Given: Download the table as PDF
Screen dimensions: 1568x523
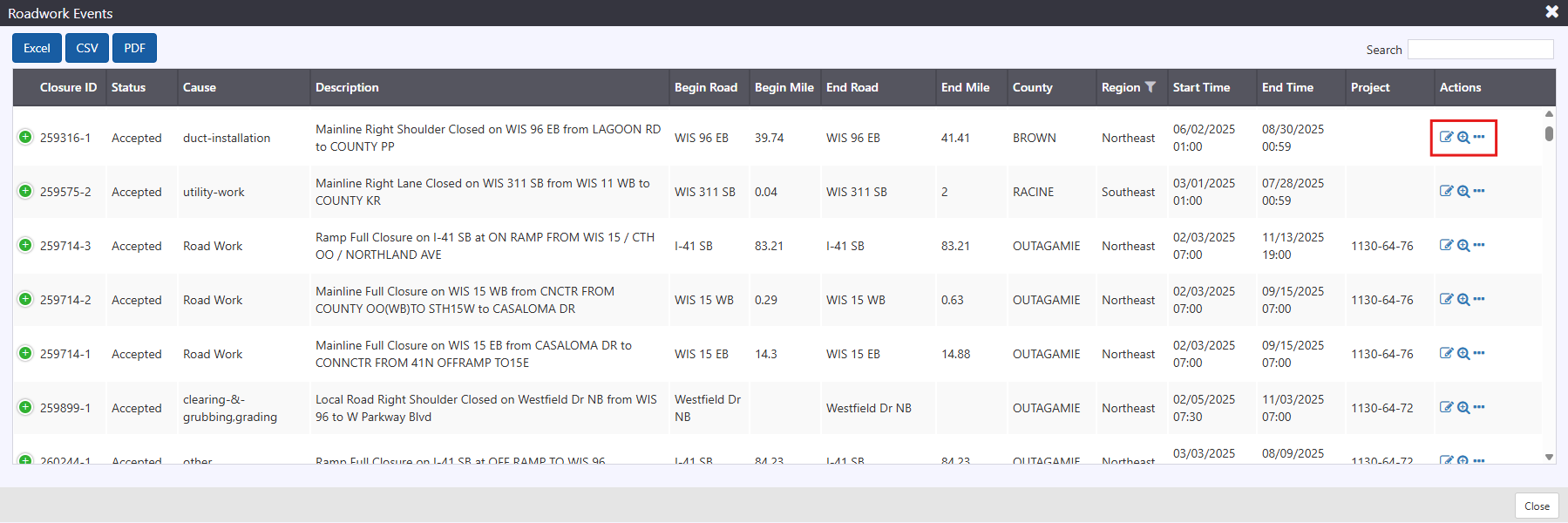Looking at the screenshot, I should coord(134,48).
